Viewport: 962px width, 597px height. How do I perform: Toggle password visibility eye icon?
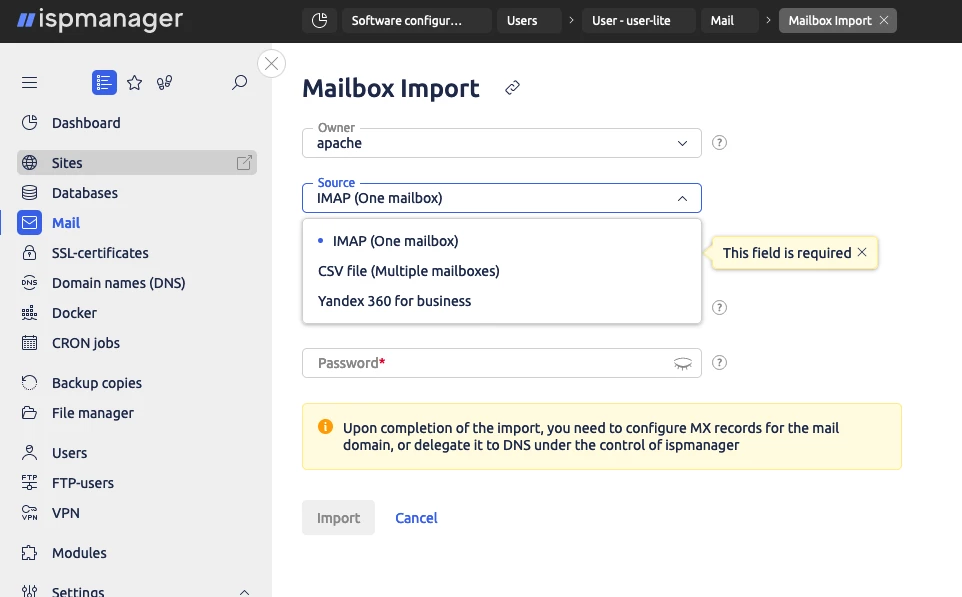click(x=683, y=363)
